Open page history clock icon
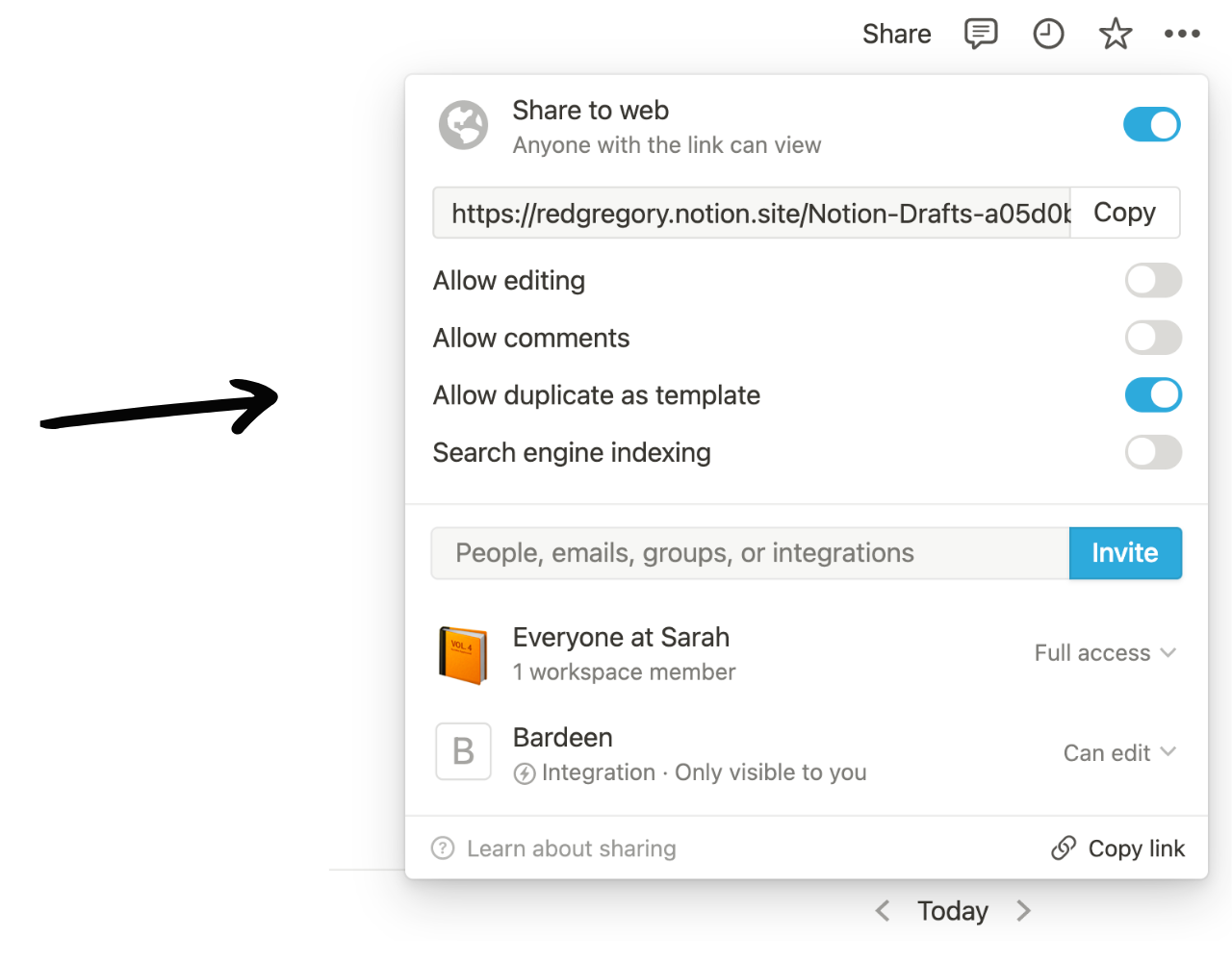 click(x=1048, y=34)
